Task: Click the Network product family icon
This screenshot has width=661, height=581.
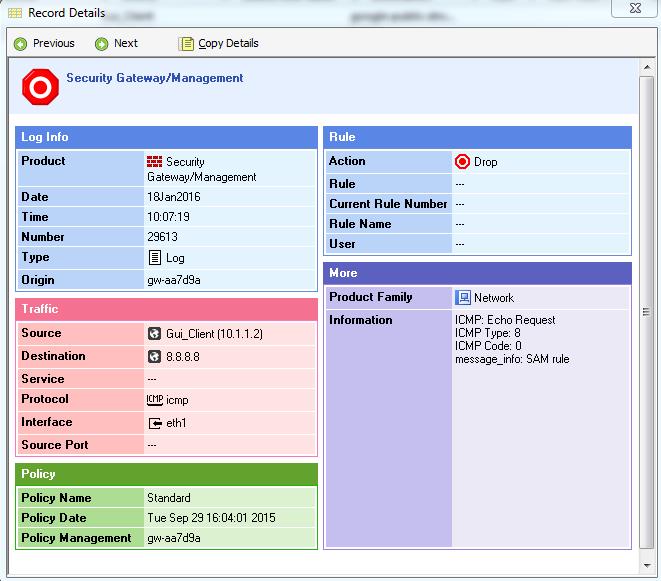Action: click(x=463, y=298)
